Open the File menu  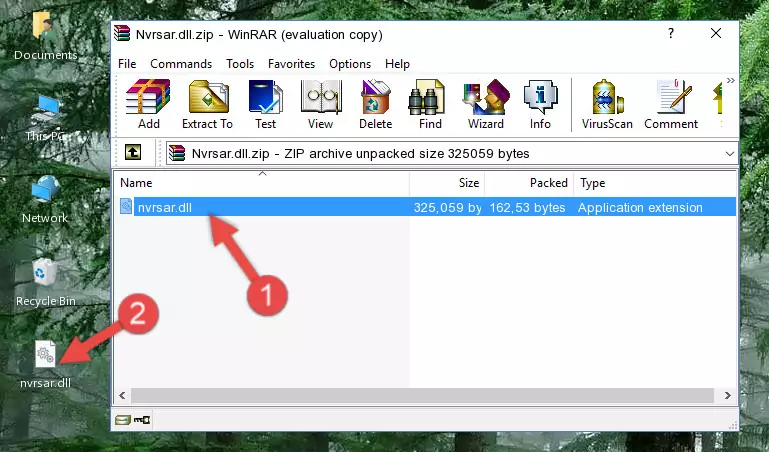point(127,64)
